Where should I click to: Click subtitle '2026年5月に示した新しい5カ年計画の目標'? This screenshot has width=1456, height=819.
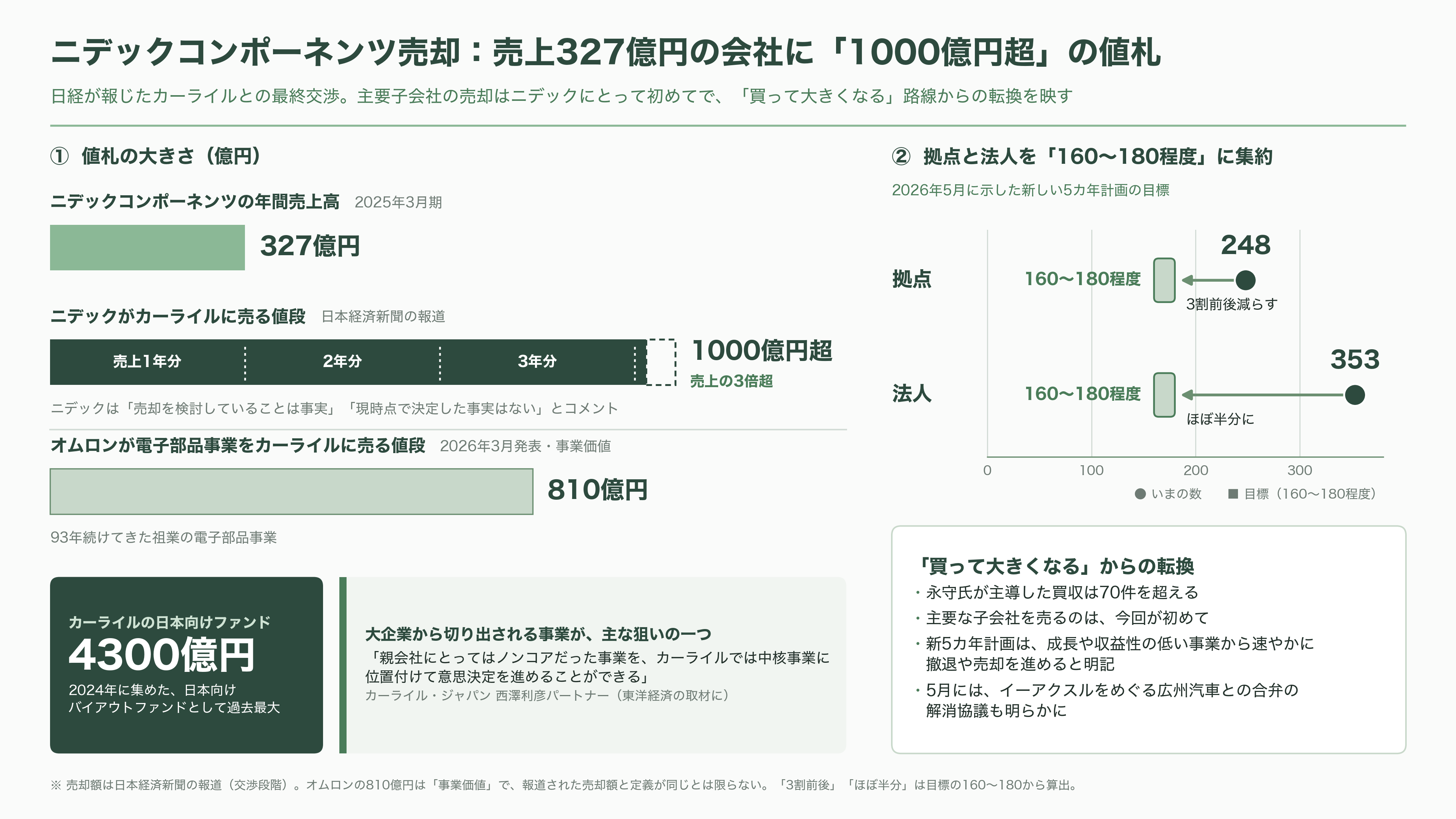1031,190
